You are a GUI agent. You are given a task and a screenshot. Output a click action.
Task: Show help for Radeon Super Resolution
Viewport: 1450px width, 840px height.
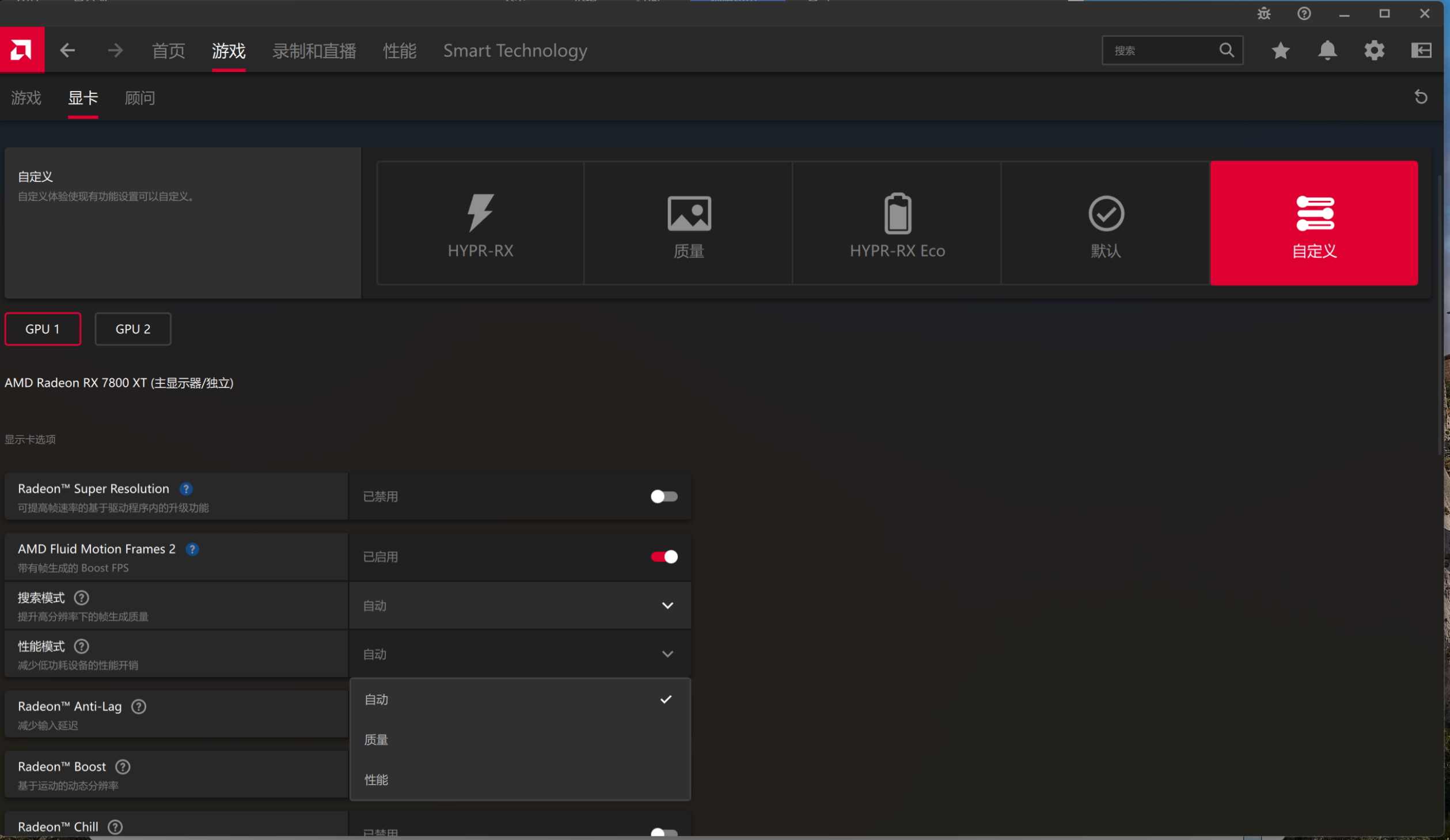185,489
